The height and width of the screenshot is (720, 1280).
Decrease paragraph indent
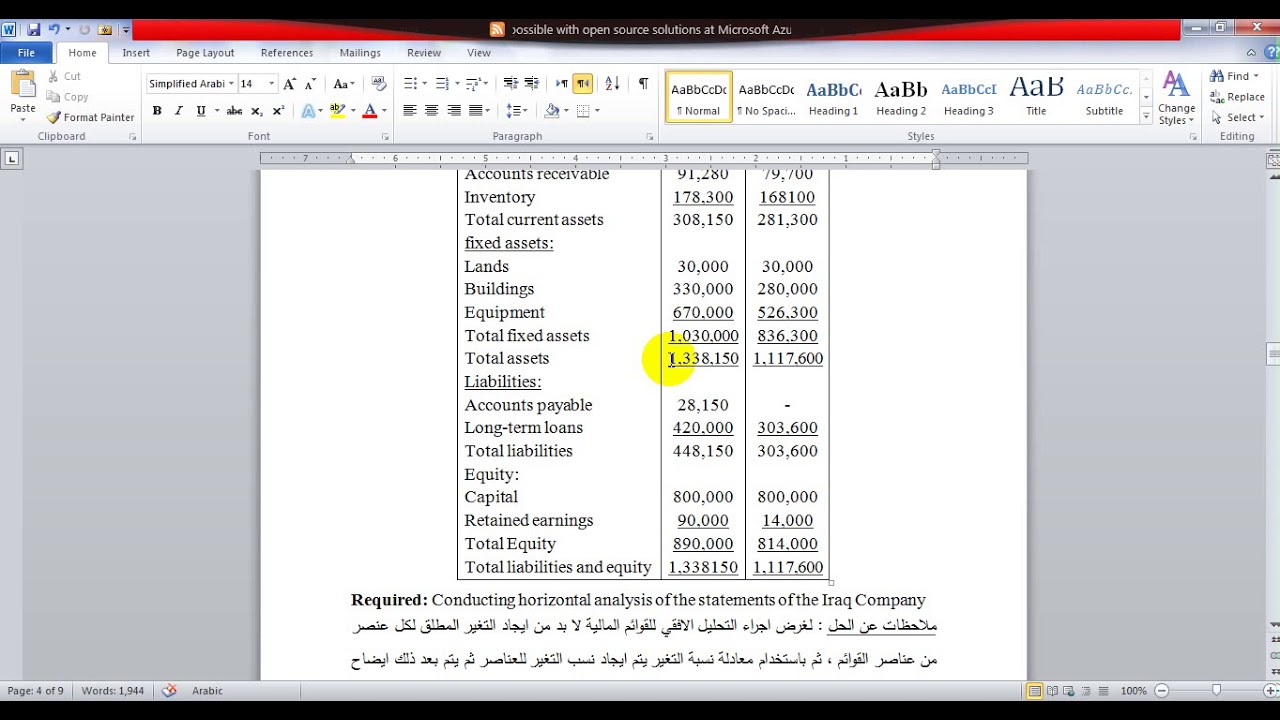(x=510, y=84)
